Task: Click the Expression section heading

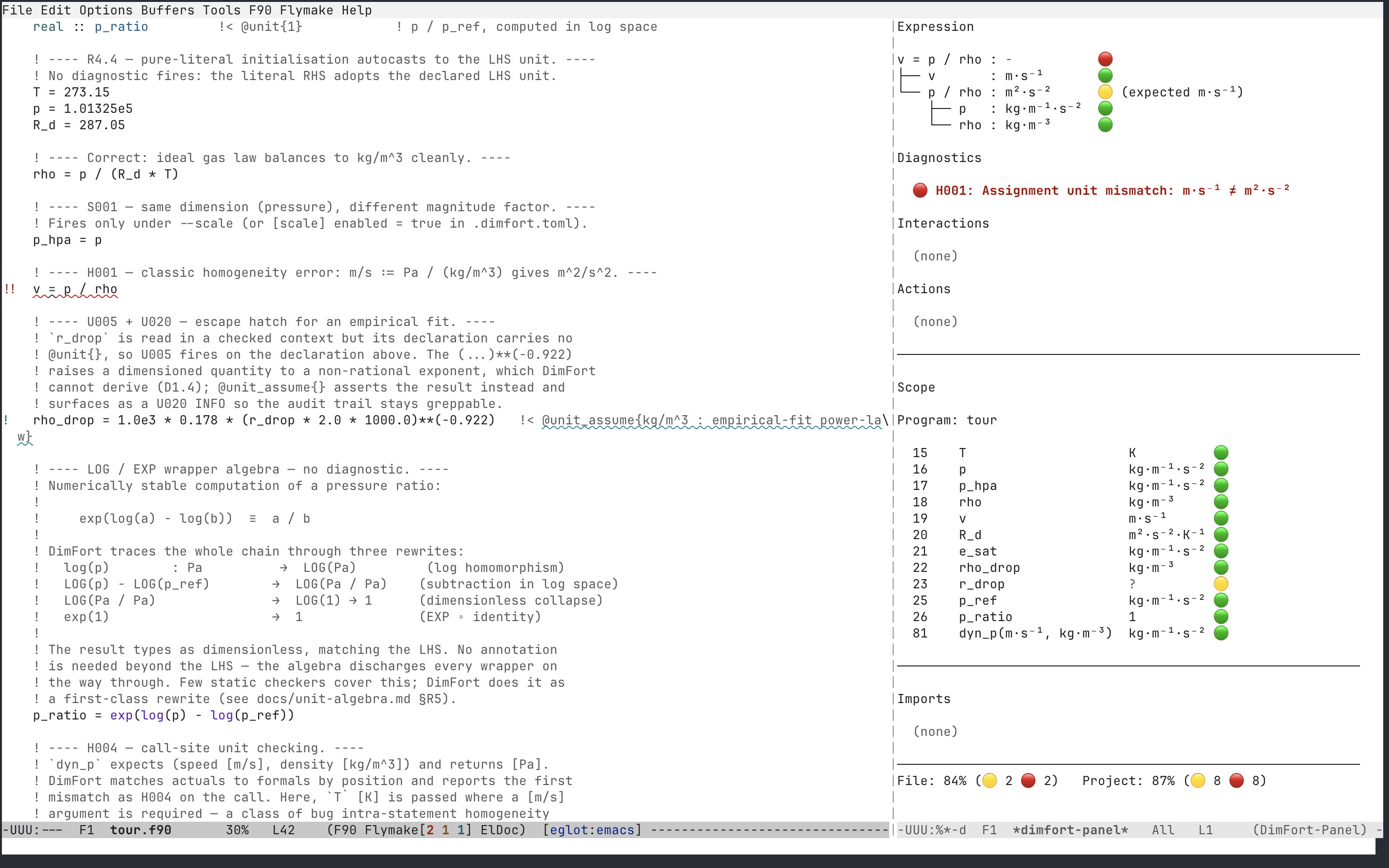Action: click(936, 27)
